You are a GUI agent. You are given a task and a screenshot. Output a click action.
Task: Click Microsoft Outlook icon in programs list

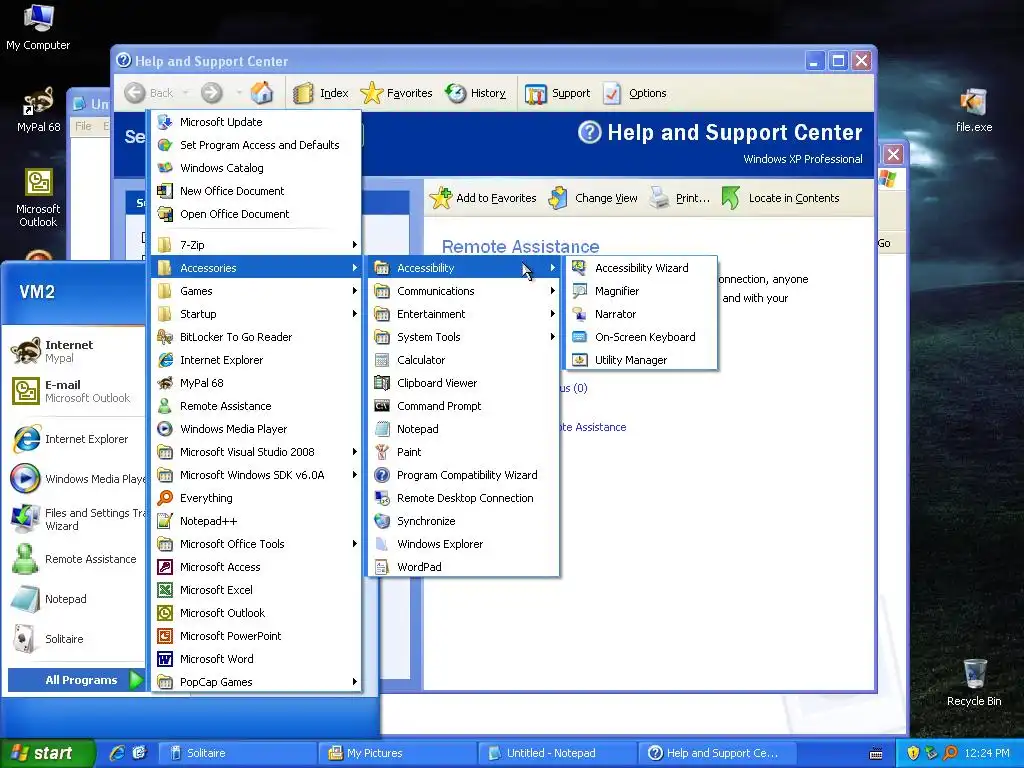pos(165,613)
